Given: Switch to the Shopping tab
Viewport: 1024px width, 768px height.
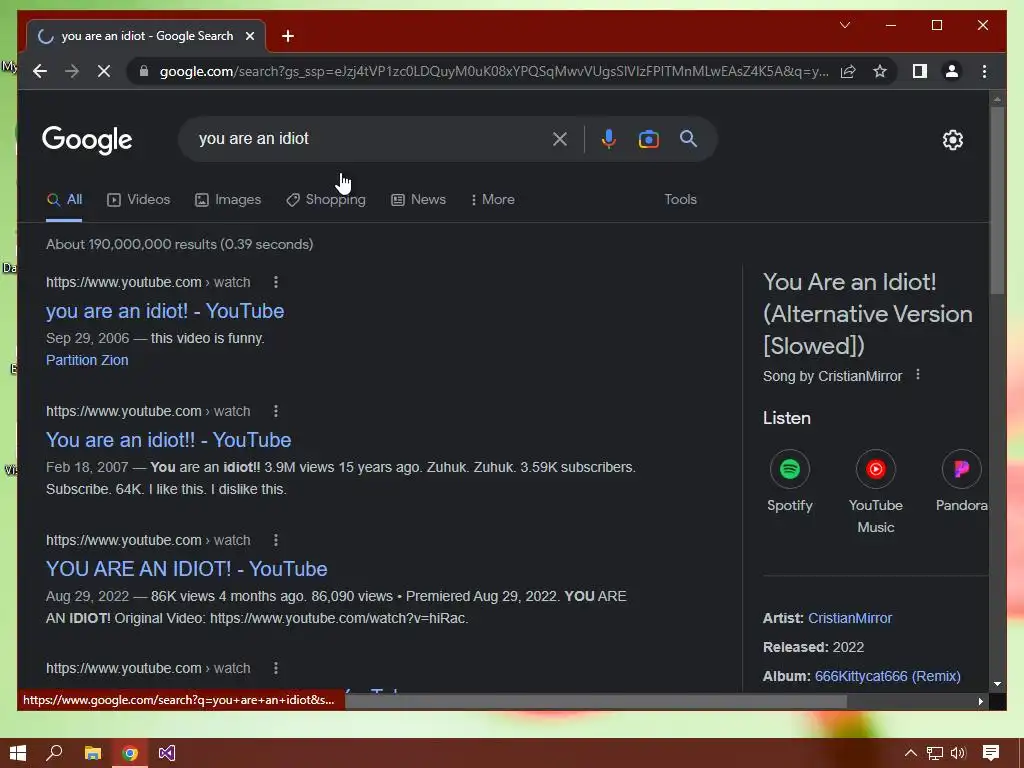Looking at the screenshot, I should click(326, 200).
